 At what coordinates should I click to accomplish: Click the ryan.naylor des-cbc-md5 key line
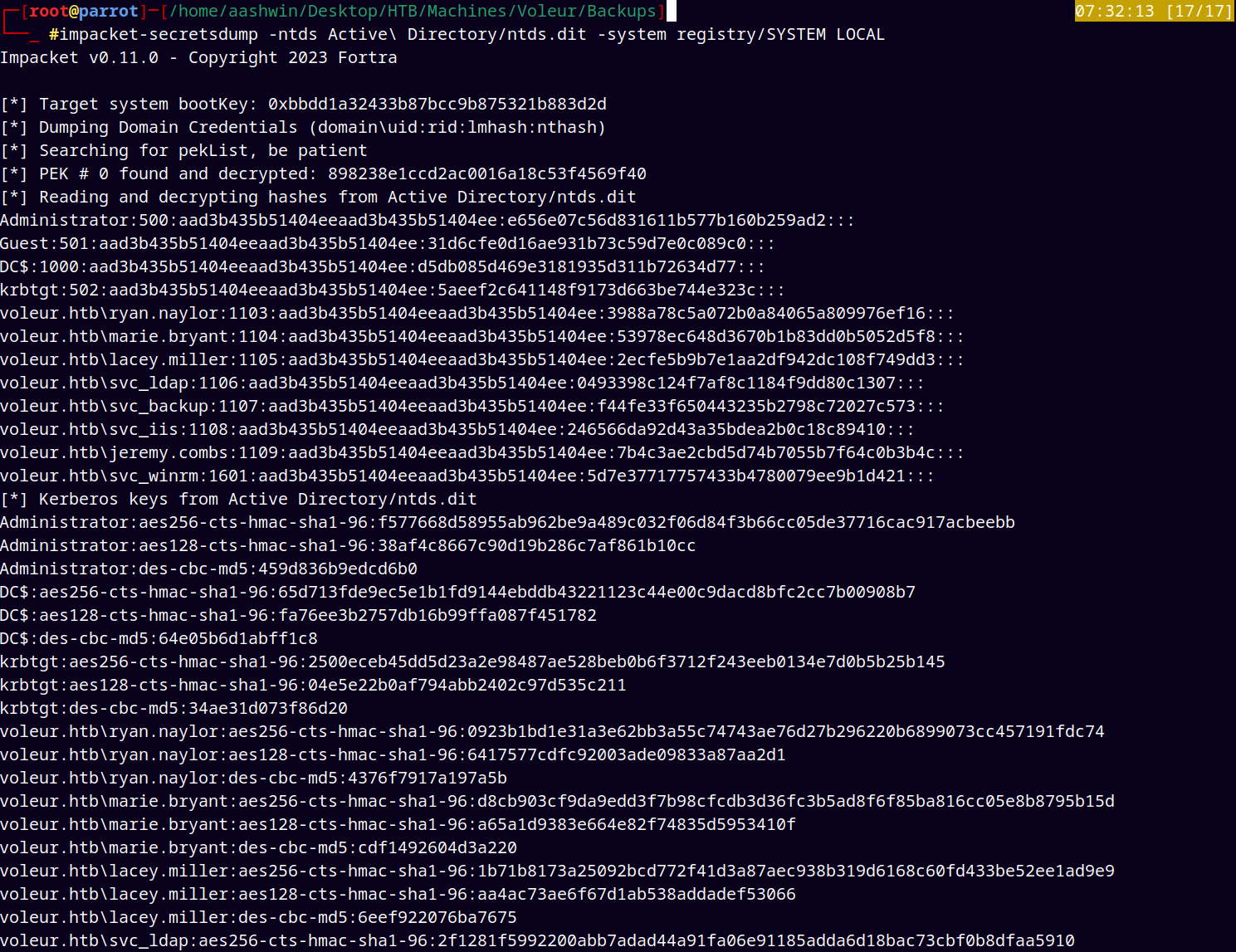coord(253,778)
